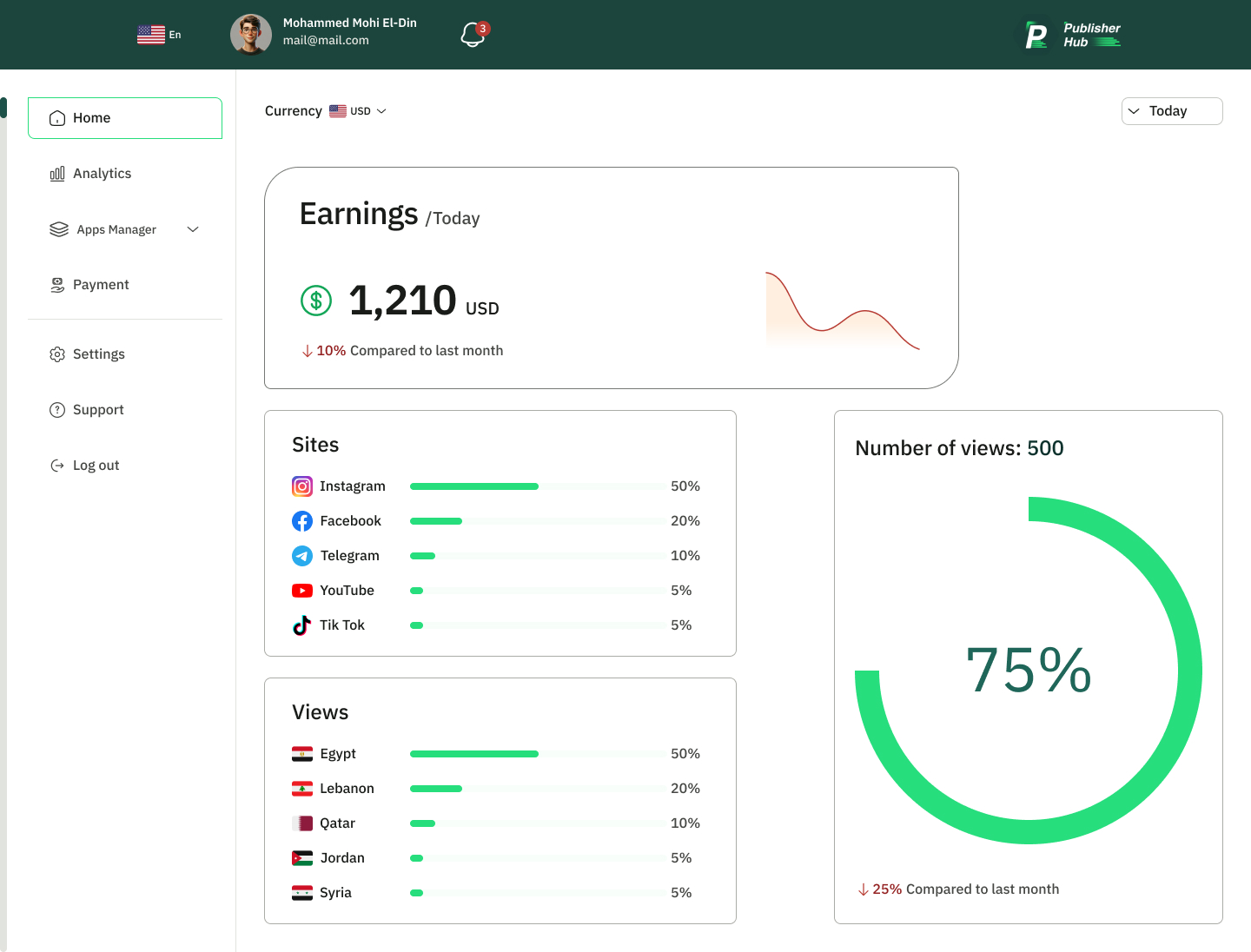Click the Egypt views progress bar
This screenshot has width=1251, height=952.
tap(539, 754)
